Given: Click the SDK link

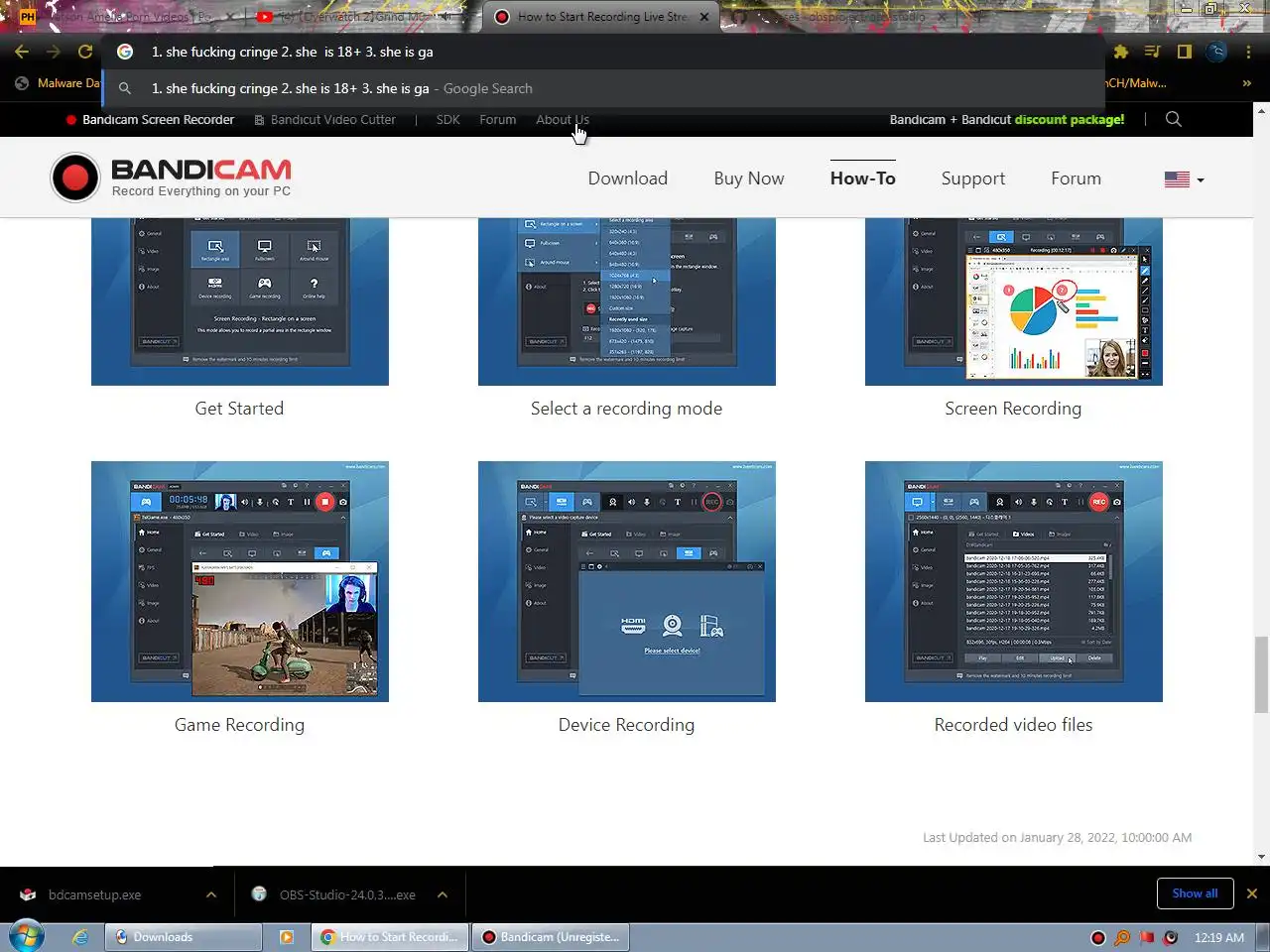Looking at the screenshot, I should (448, 119).
